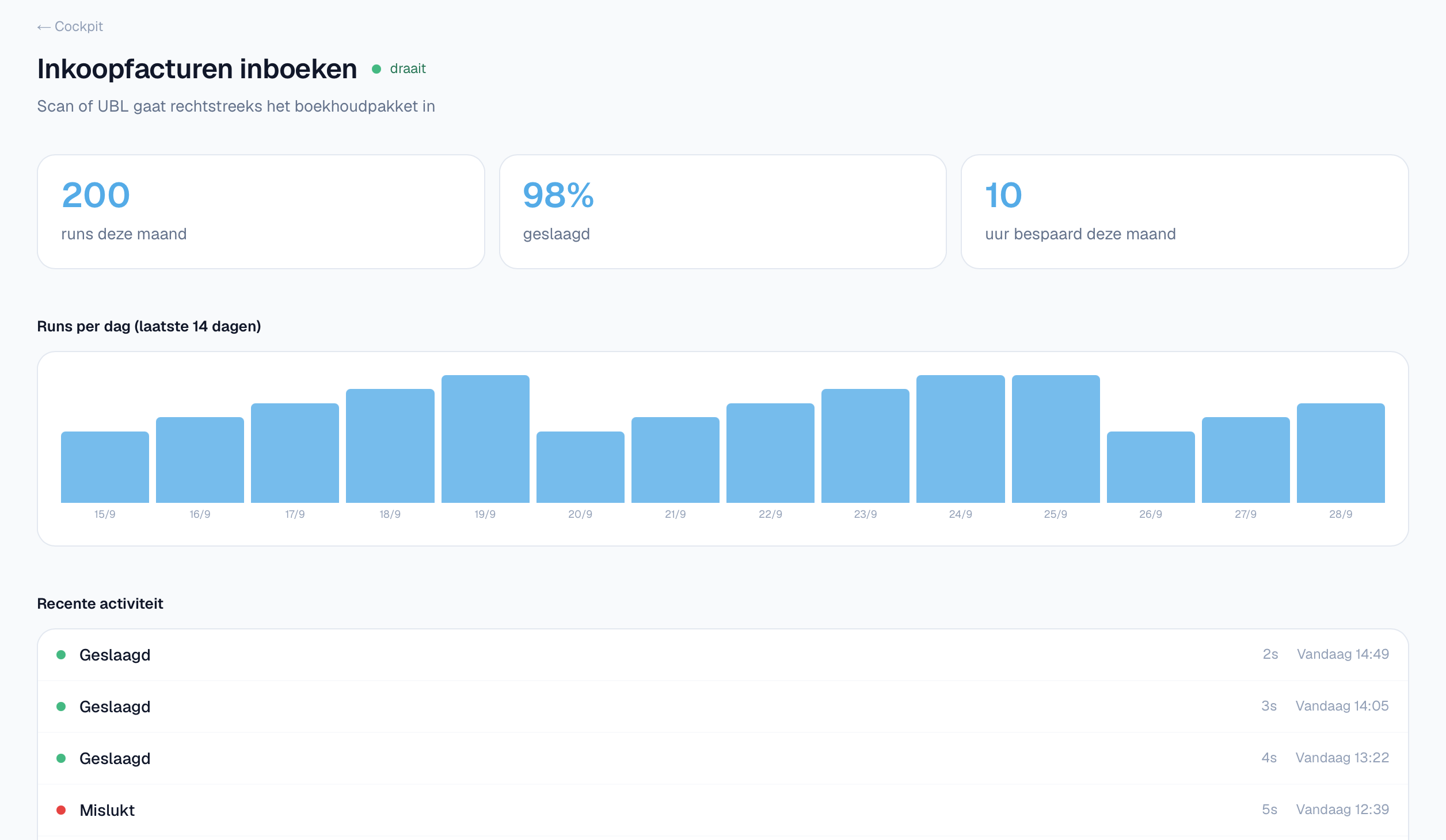Open the '10 uur bespaard deze maand' card
The width and height of the screenshot is (1446, 840).
1185,212
